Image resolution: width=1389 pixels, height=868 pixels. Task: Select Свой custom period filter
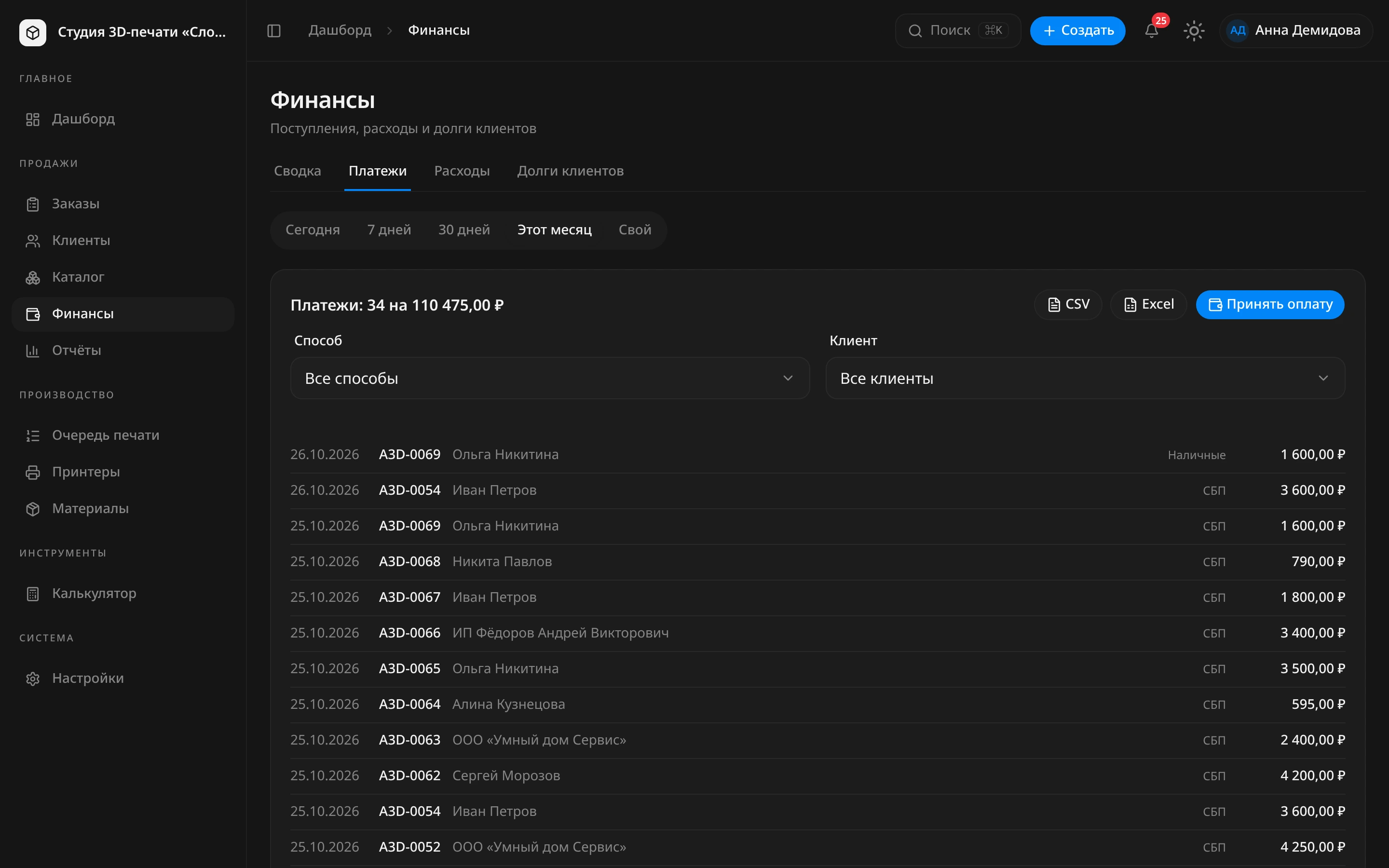(634, 230)
